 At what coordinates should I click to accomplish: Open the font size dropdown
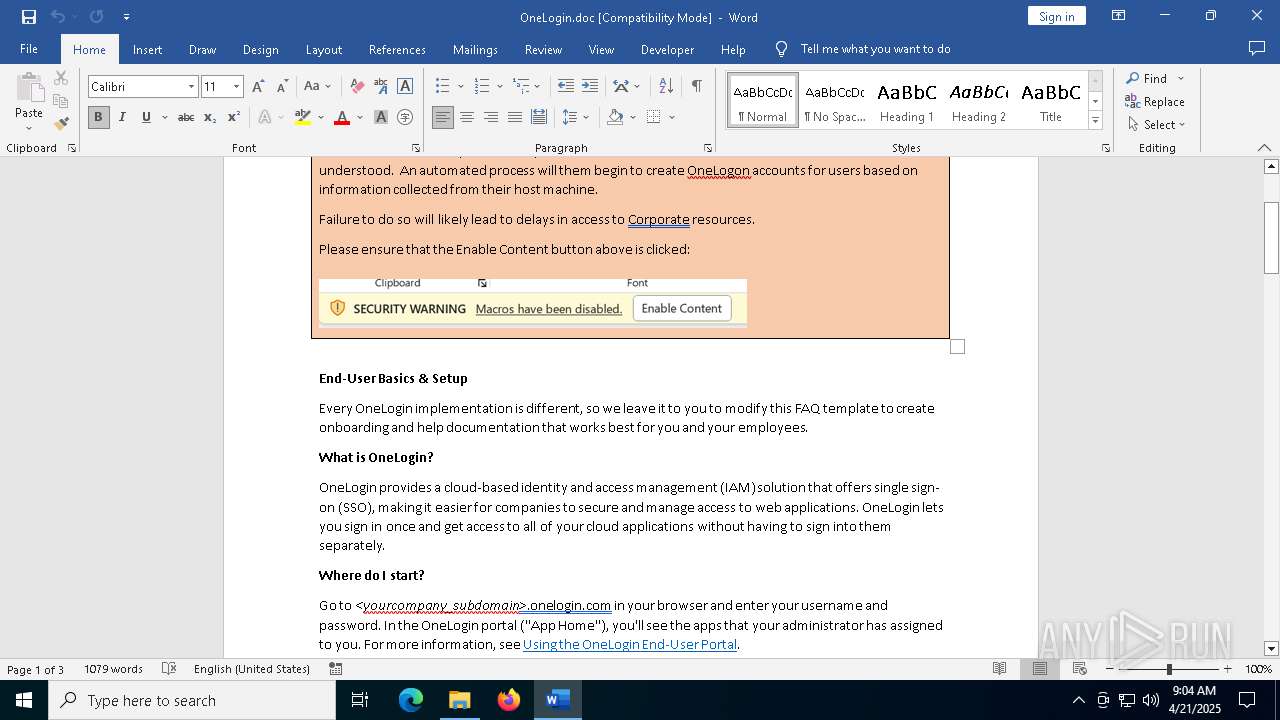(236, 87)
